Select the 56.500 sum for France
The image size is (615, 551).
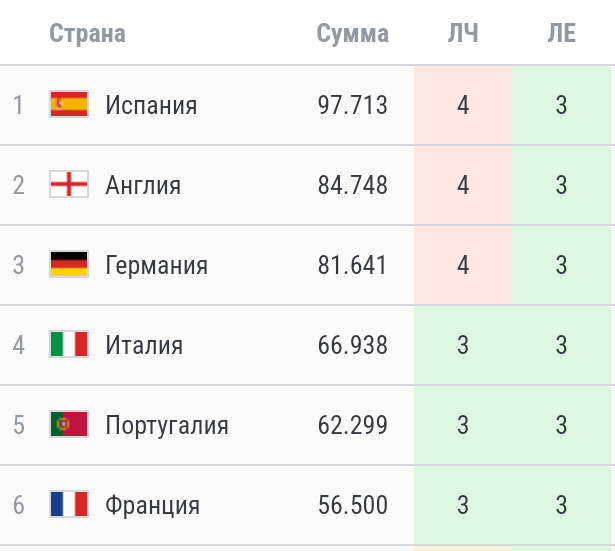353,505
